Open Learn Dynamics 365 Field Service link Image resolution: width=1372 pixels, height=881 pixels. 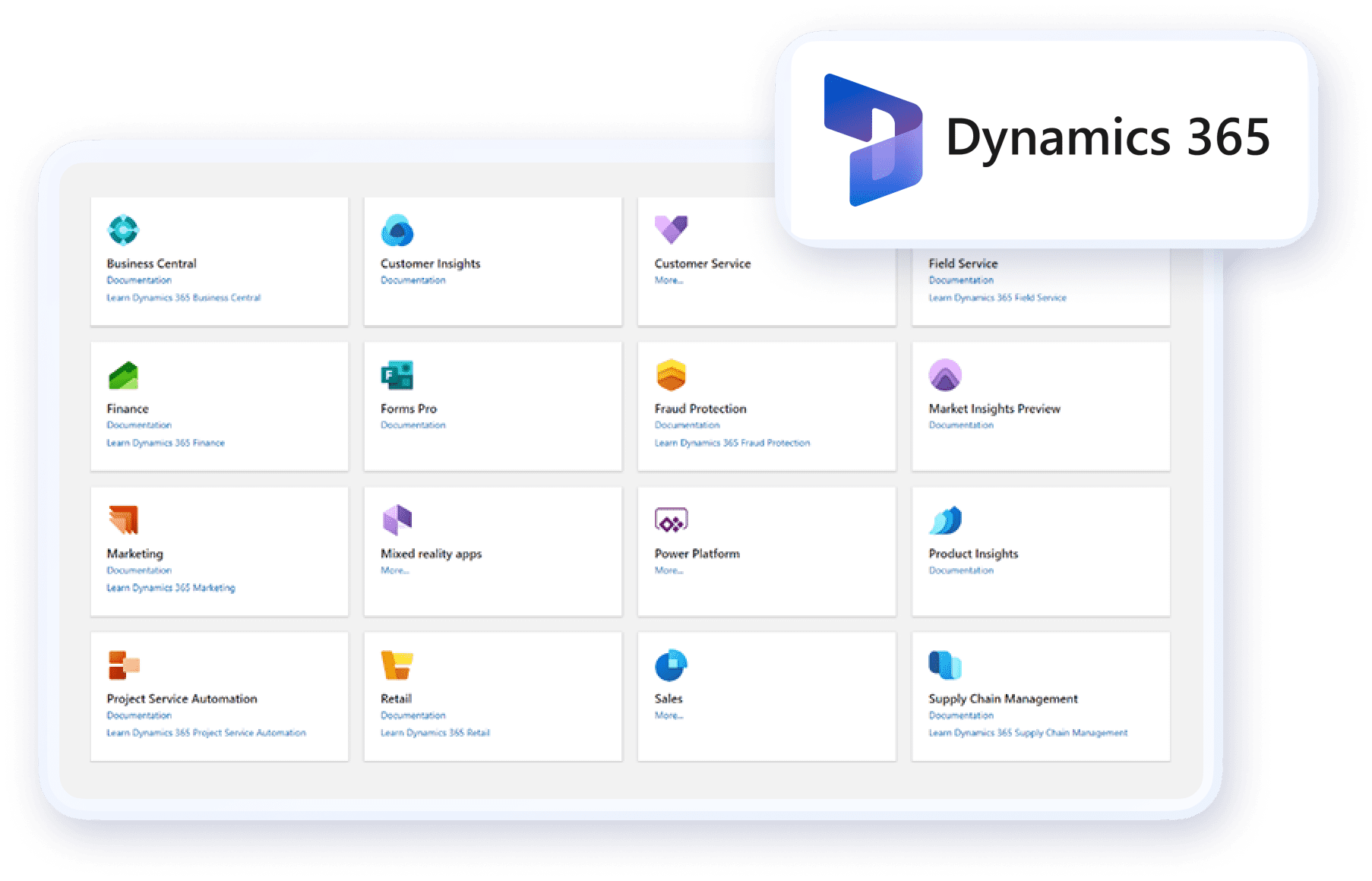(x=997, y=298)
